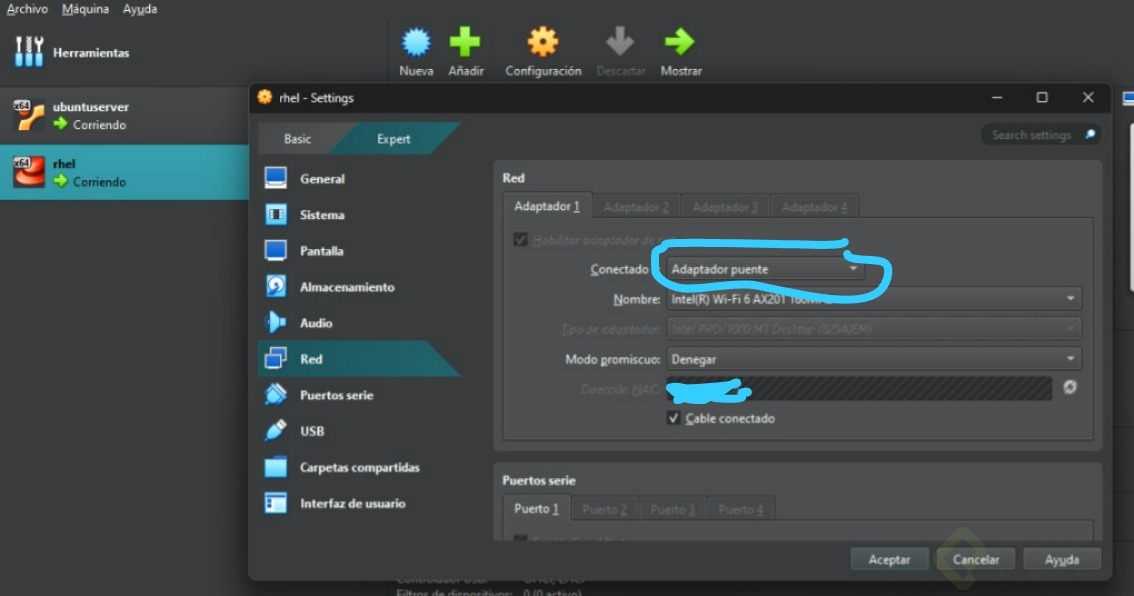
Task: Open Configuración gear icon in toolbar
Action: 542,42
